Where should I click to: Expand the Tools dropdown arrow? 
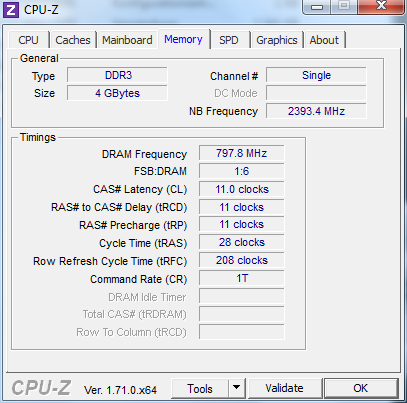click(237, 388)
